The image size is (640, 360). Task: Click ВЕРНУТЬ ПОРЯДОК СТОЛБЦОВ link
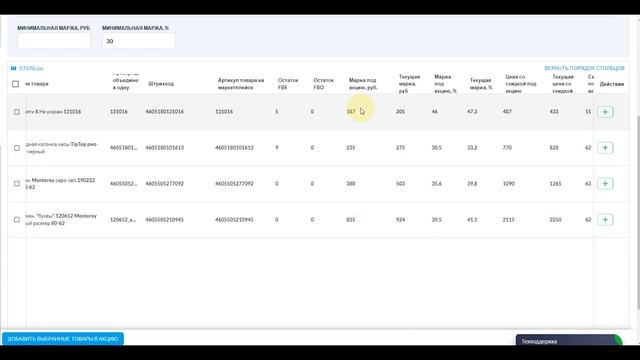584,68
